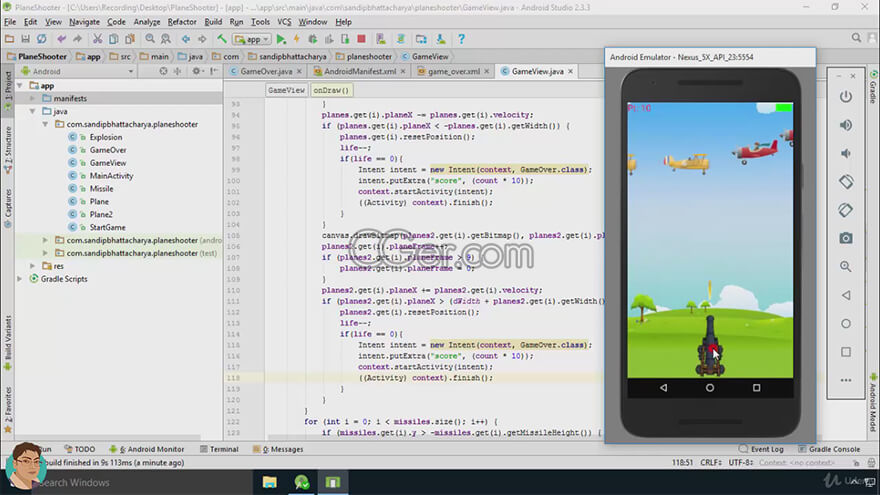Open the Event Log button

(761, 449)
